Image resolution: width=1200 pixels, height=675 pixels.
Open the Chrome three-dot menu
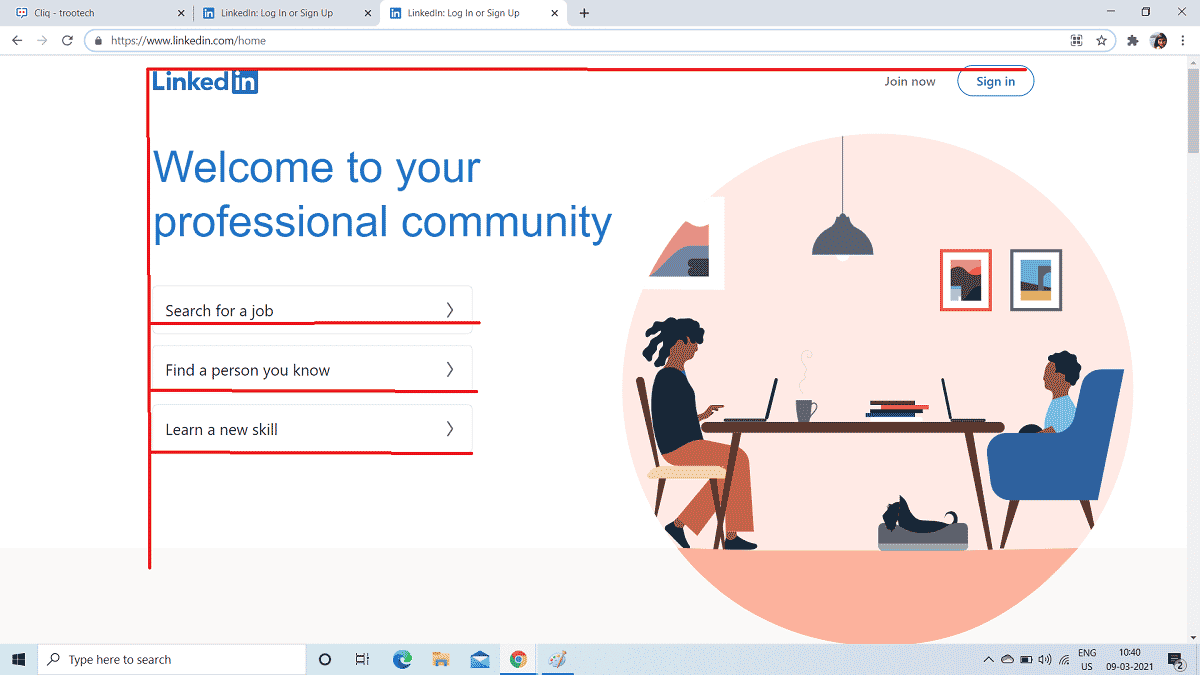tap(1183, 41)
